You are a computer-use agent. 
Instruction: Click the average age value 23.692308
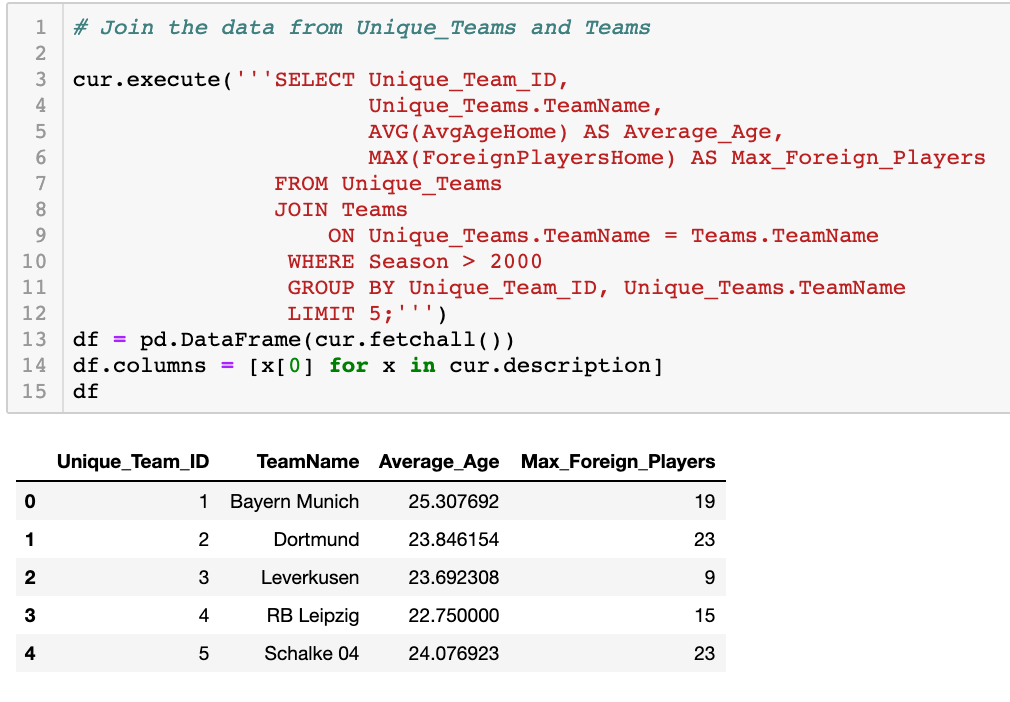click(453, 578)
